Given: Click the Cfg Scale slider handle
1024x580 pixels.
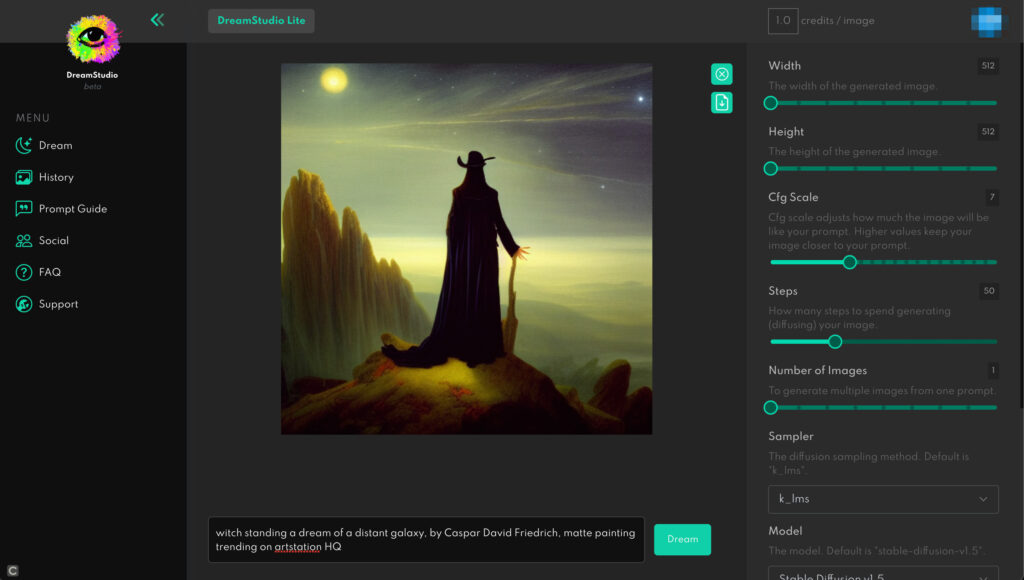Looking at the screenshot, I should point(849,262).
